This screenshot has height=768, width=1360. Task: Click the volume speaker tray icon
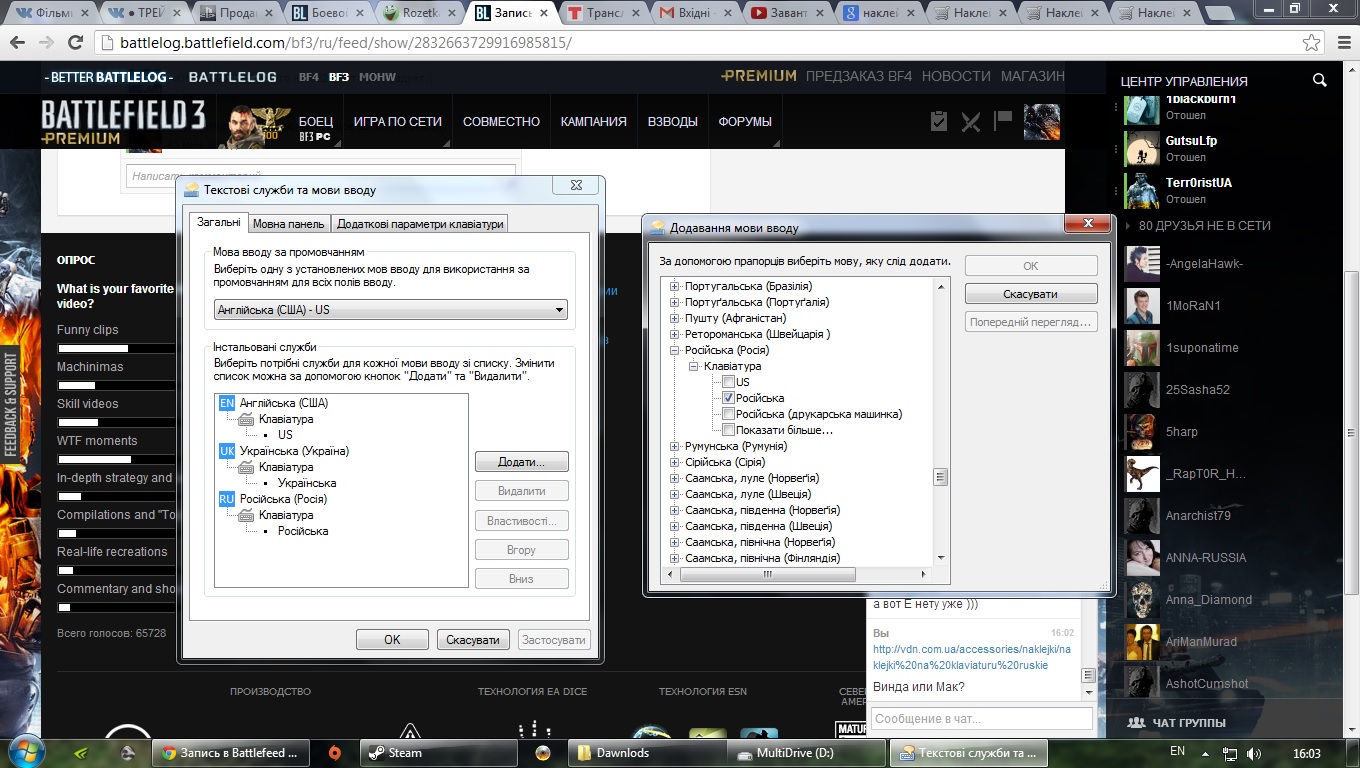[1254, 753]
